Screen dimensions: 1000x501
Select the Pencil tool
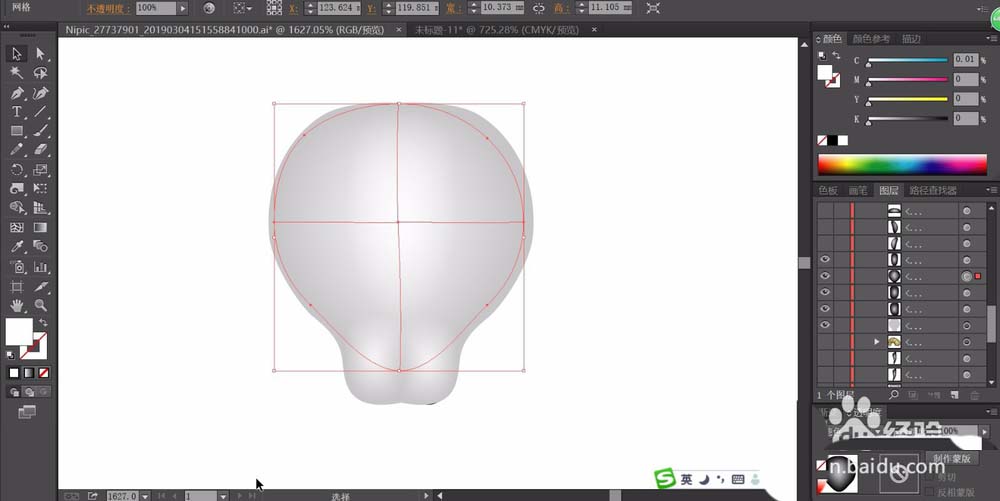point(17,150)
